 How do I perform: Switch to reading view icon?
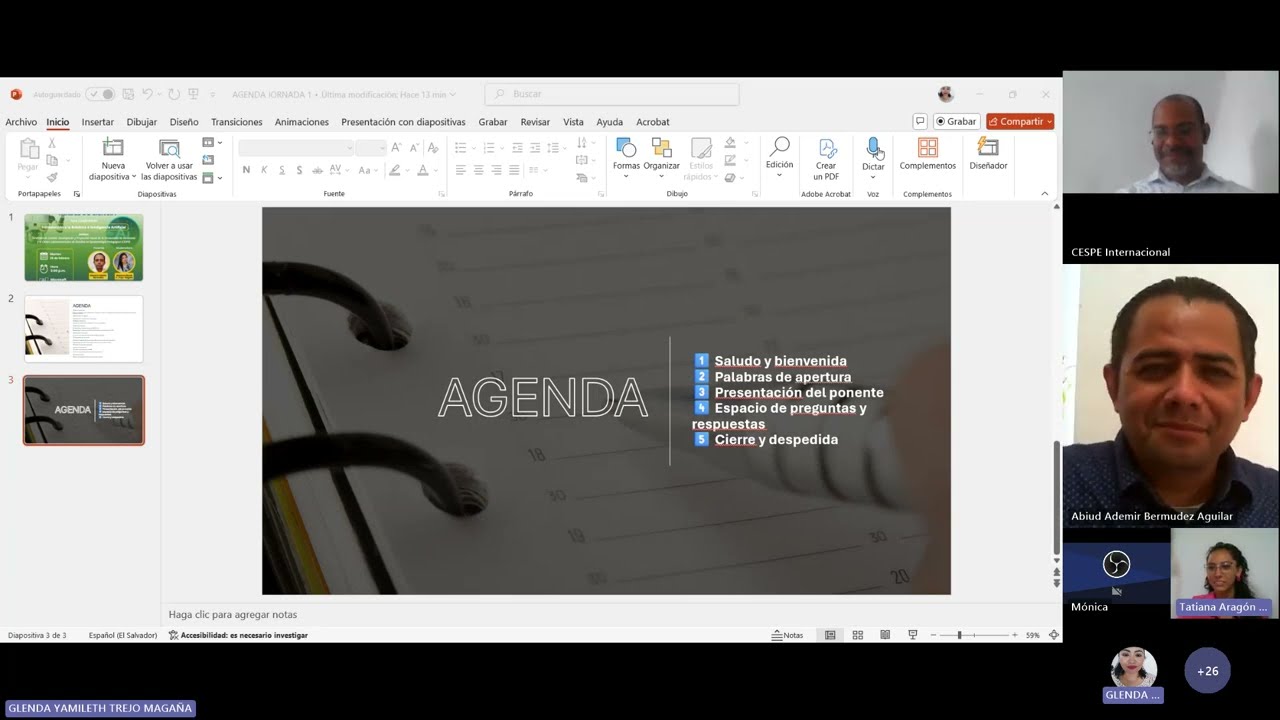pyautogui.click(x=885, y=635)
